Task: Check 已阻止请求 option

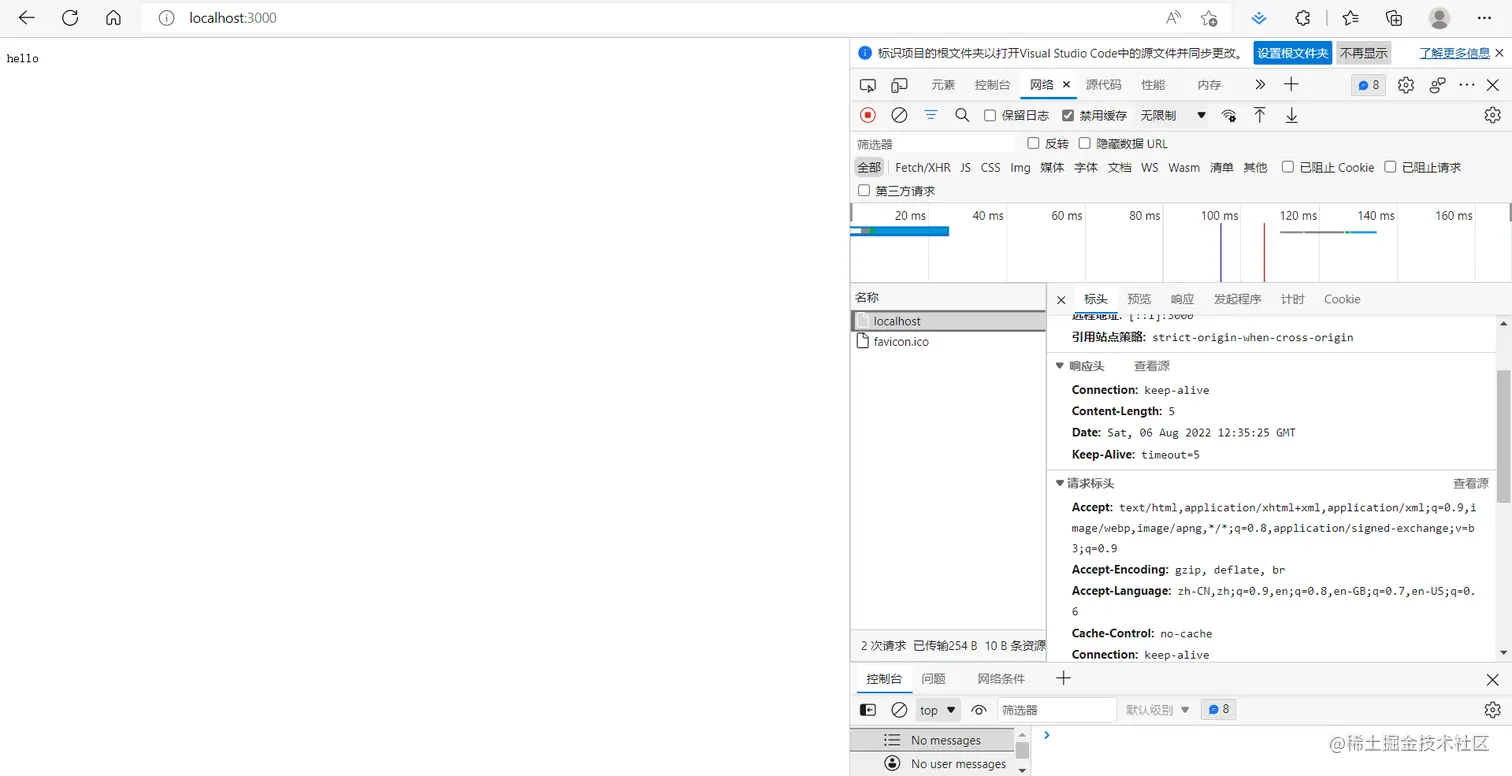Action: point(1390,167)
